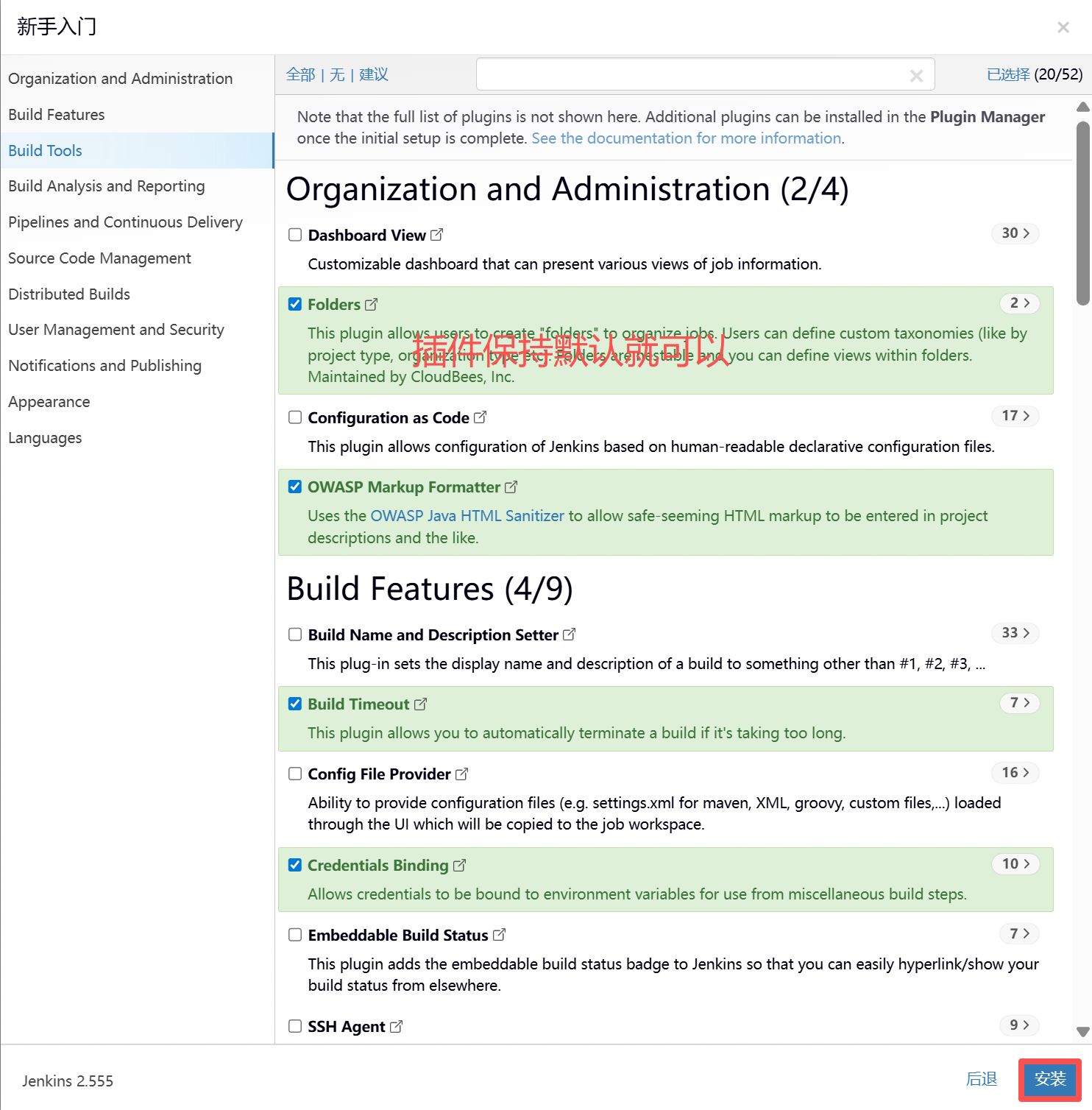
Task: Click the scrollbar down arrow
Action: (1083, 1032)
